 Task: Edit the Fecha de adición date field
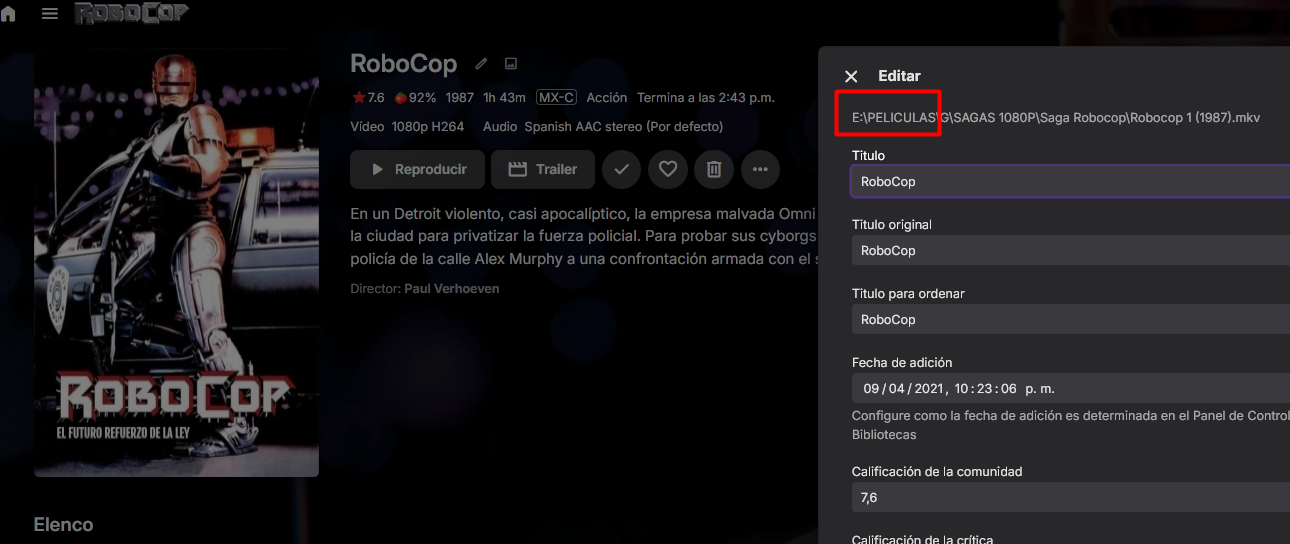pos(1070,388)
